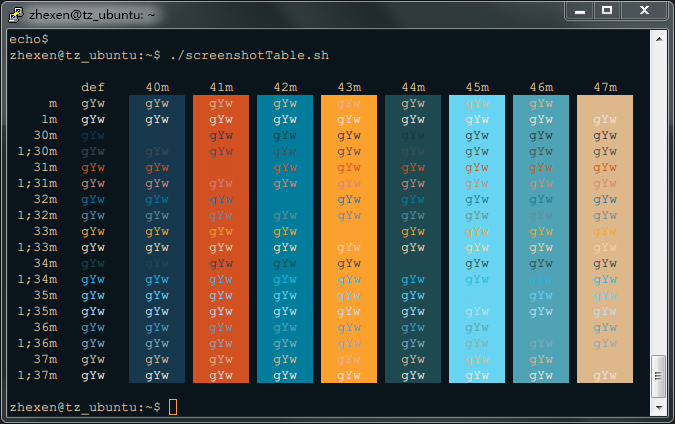Click the '1;31m' row label
The height and width of the screenshot is (424, 675).
37,183
